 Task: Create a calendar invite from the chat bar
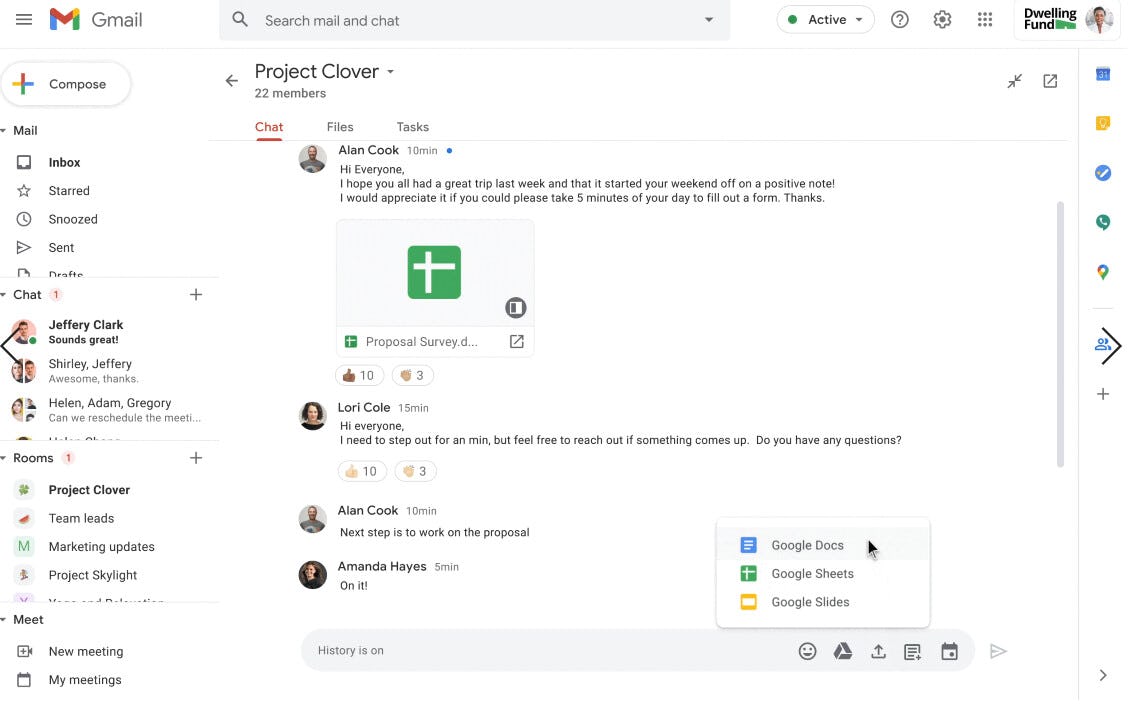point(949,650)
